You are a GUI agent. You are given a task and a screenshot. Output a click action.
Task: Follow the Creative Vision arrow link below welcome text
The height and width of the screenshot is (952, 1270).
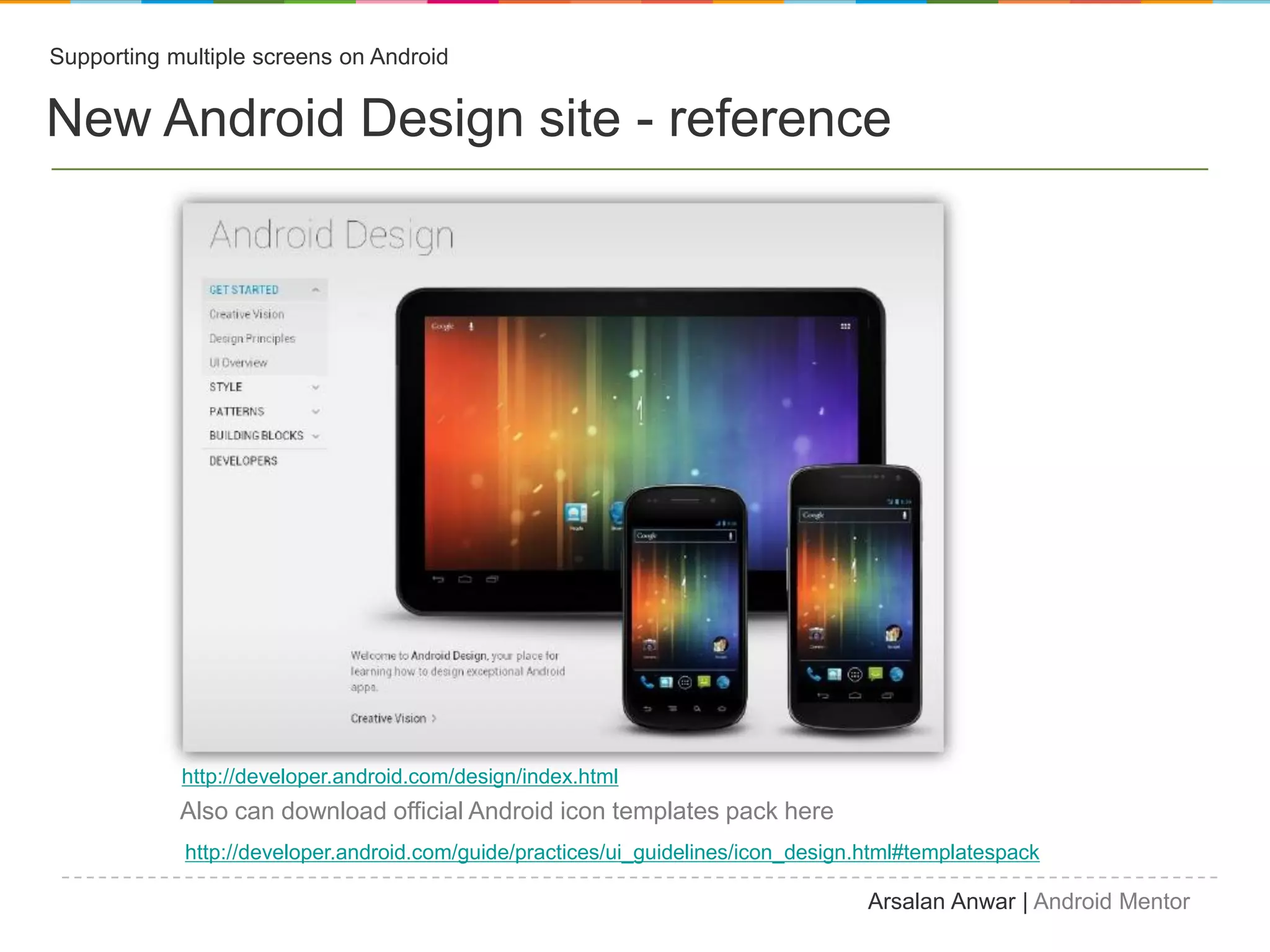pos(394,718)
